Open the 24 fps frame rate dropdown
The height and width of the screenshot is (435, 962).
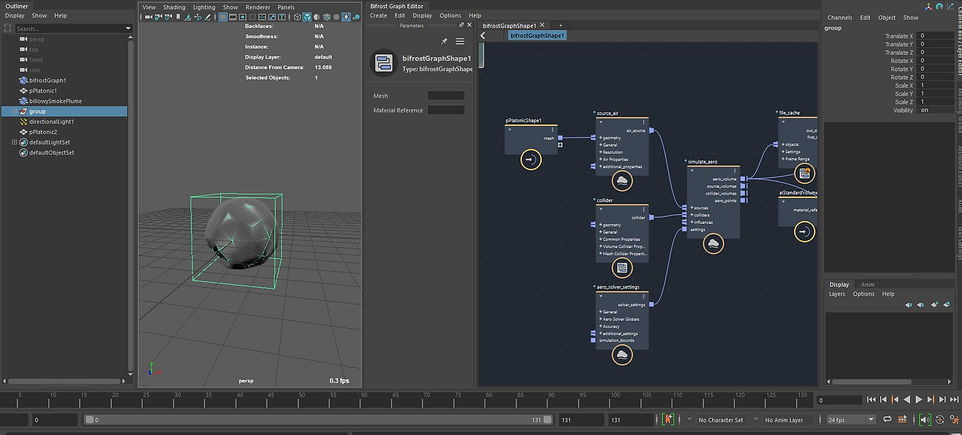click(851, 420)
